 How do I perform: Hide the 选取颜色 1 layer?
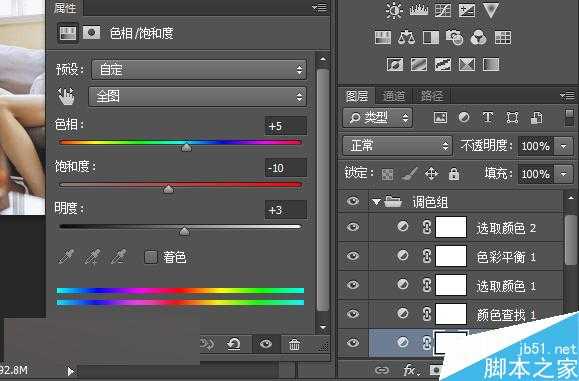pyautogui.click(x=353, y=285)
